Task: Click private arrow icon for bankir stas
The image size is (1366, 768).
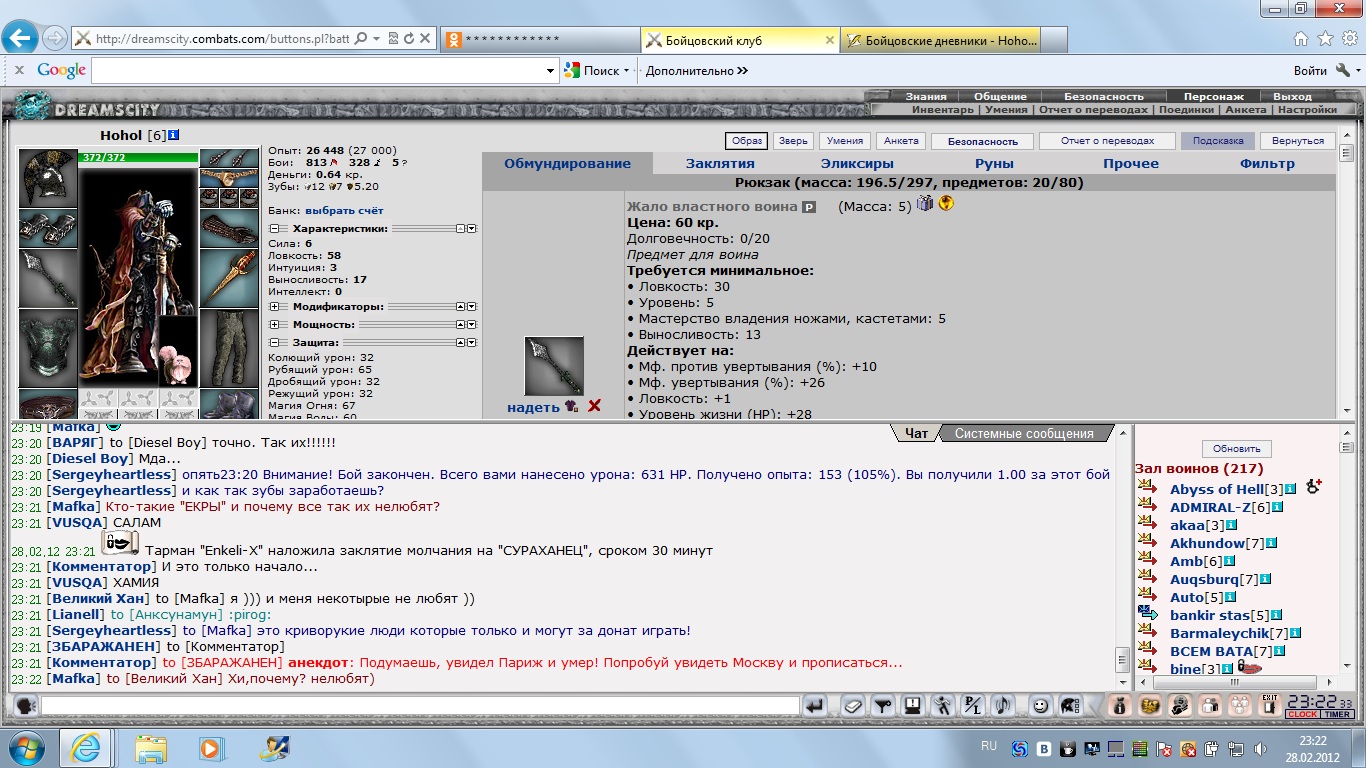Action: point(1147,615)
